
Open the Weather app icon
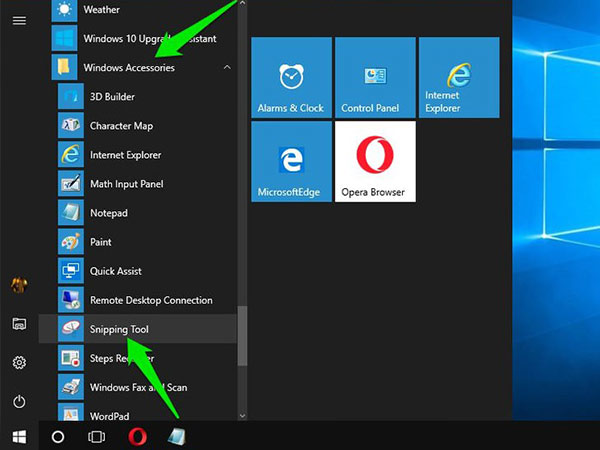(x=64, y=10)
